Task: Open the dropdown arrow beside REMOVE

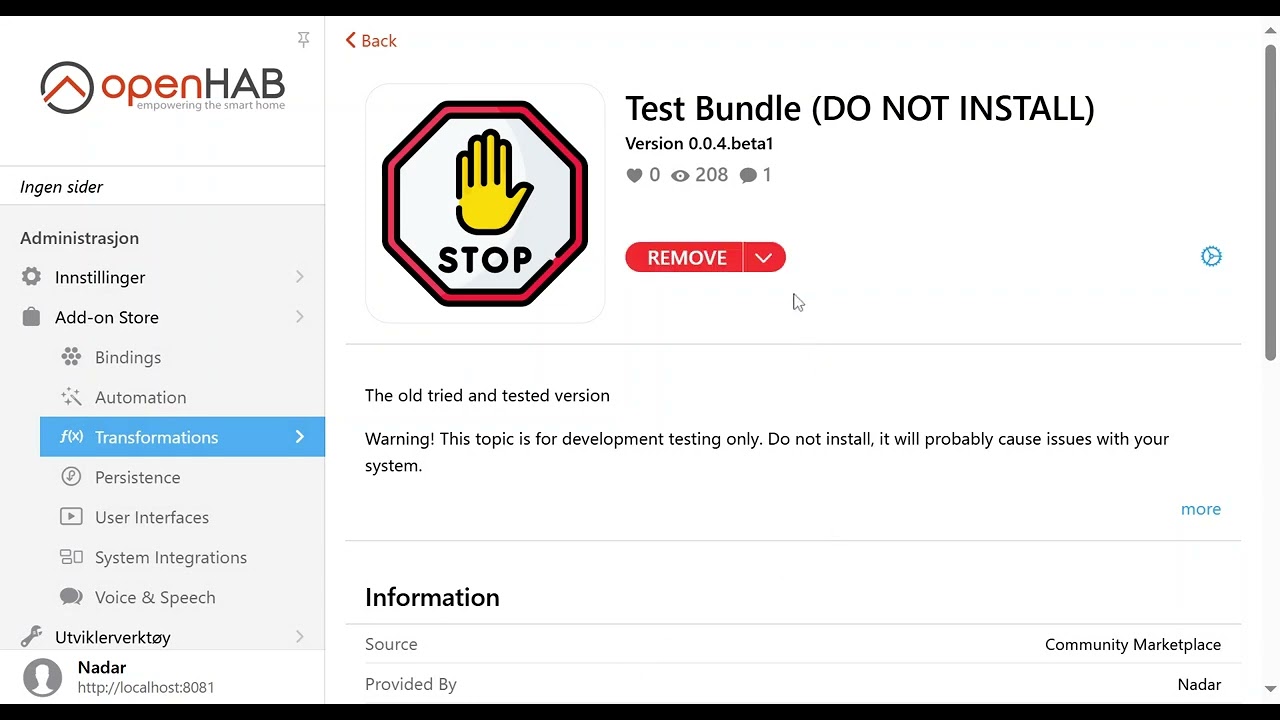Action: pyautogui.click(x=764, y=257)
